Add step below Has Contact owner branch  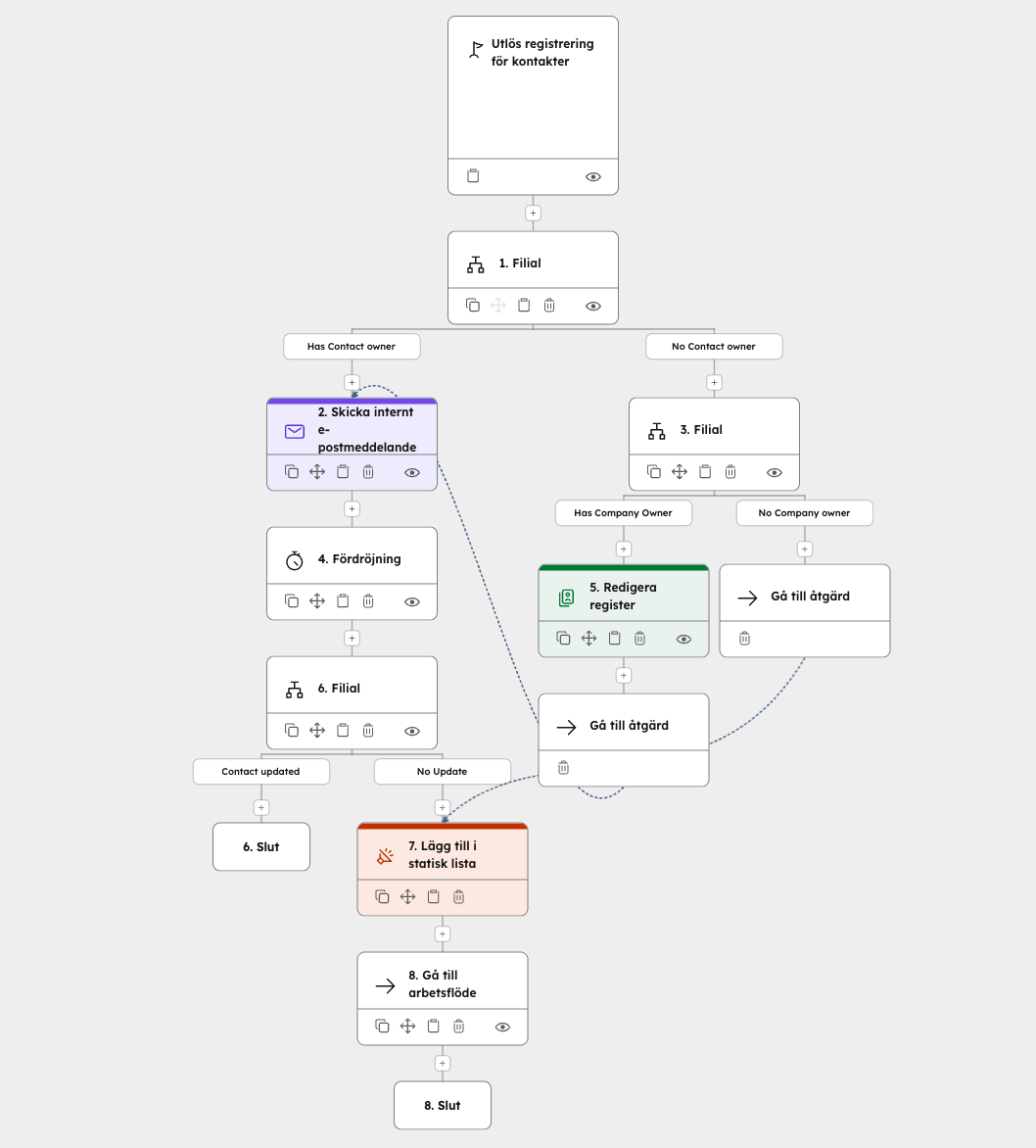[x=353, y=382]
